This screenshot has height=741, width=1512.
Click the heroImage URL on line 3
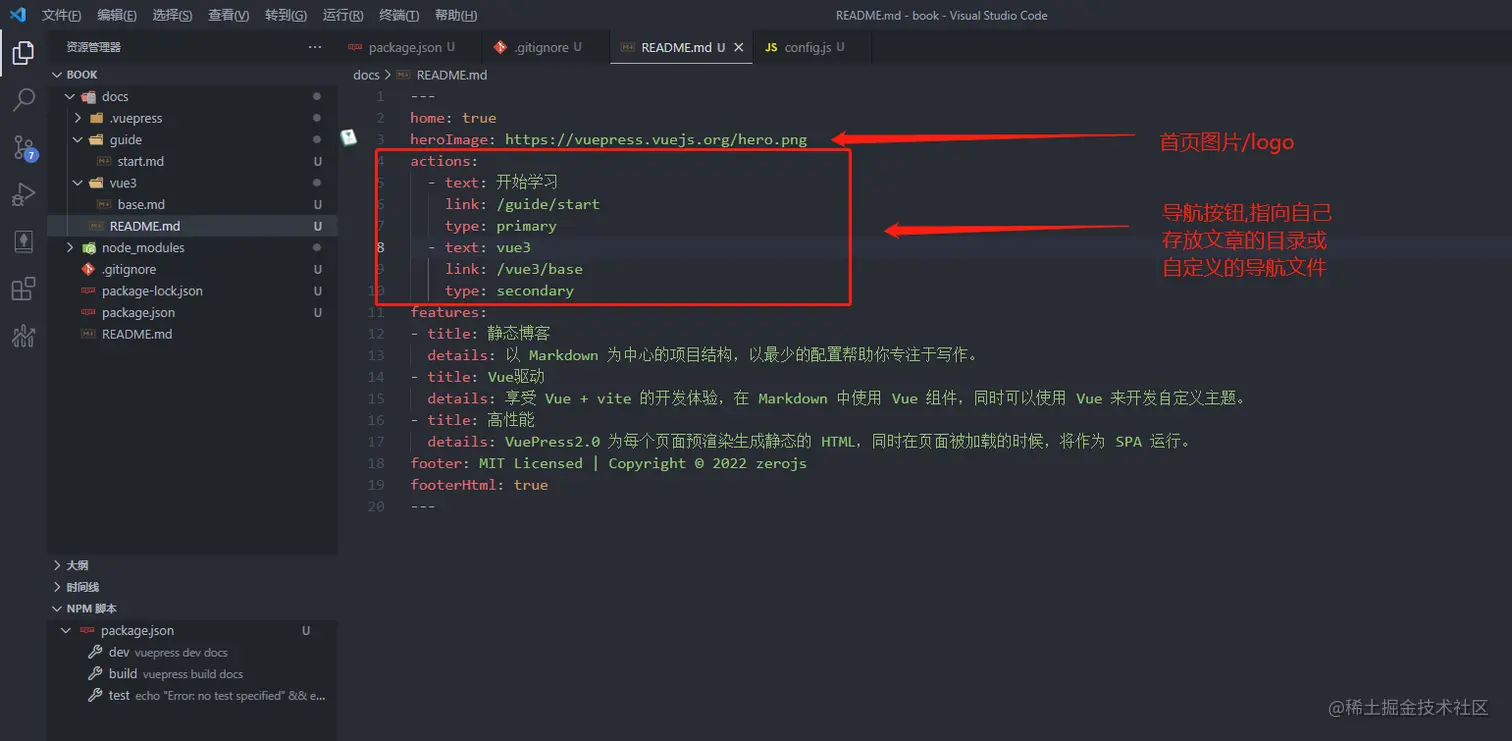(655, 140)
